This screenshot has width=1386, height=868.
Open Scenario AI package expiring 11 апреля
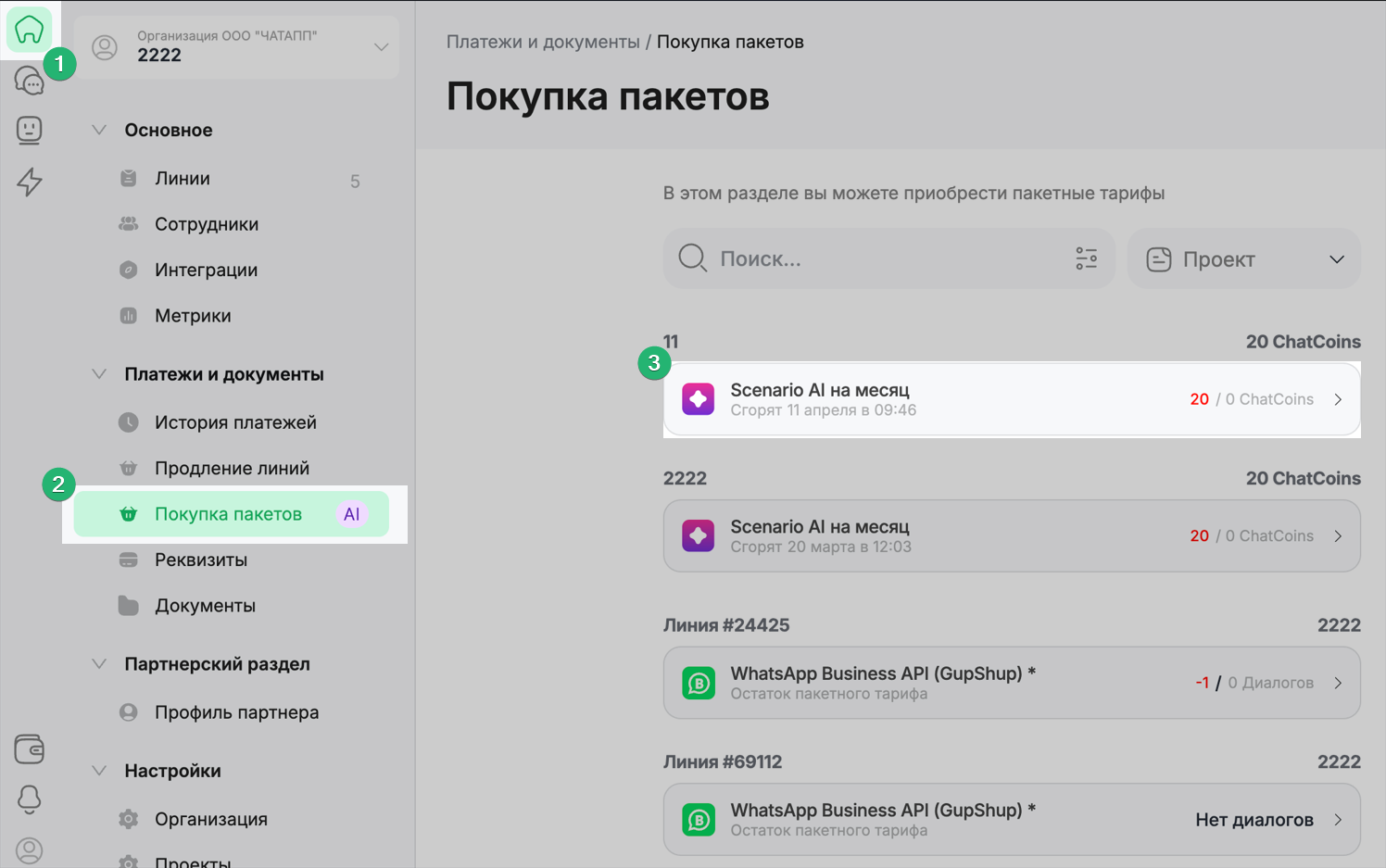pyautogui.click(x=1011, y=399)
